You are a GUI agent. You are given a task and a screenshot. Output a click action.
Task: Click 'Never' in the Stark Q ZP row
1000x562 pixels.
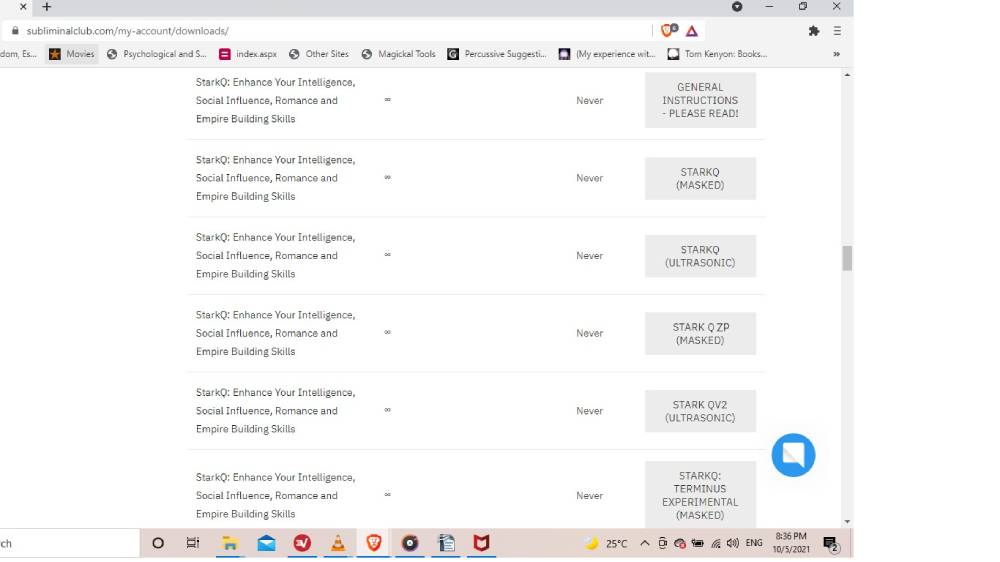(589, 333)
